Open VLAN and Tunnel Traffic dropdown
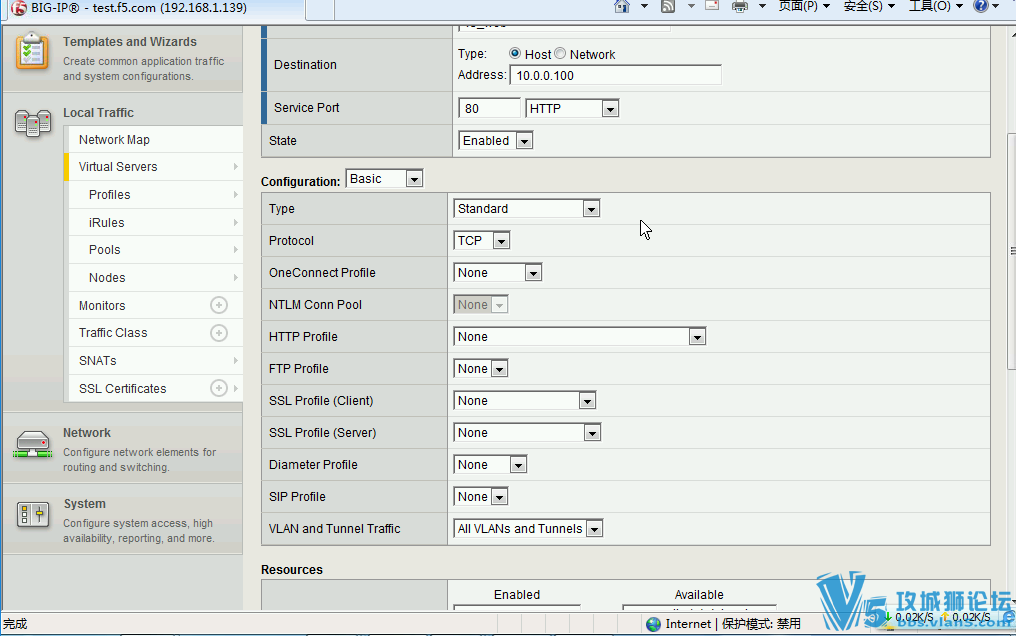Screen dimensions: 1016x636 (x=528, y=529)
